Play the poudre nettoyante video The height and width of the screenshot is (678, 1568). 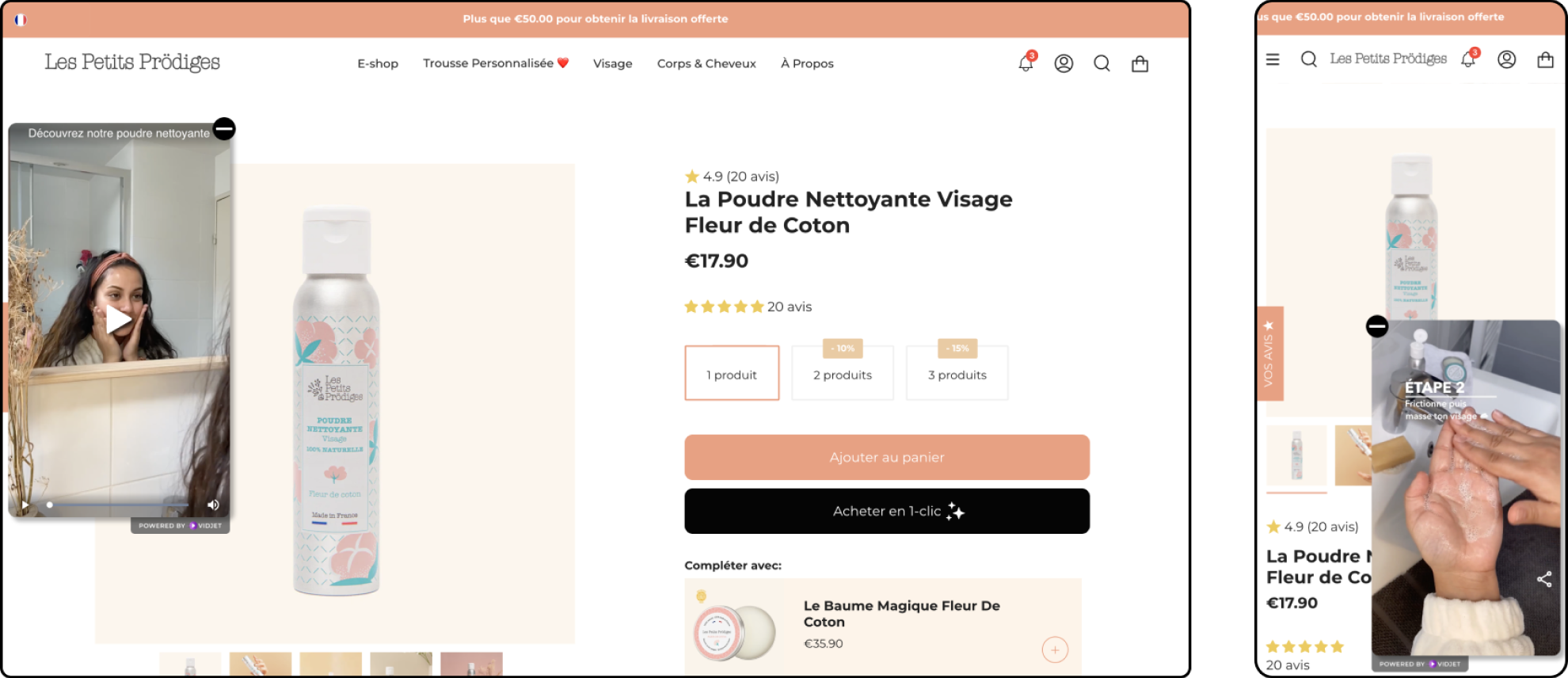119,320
